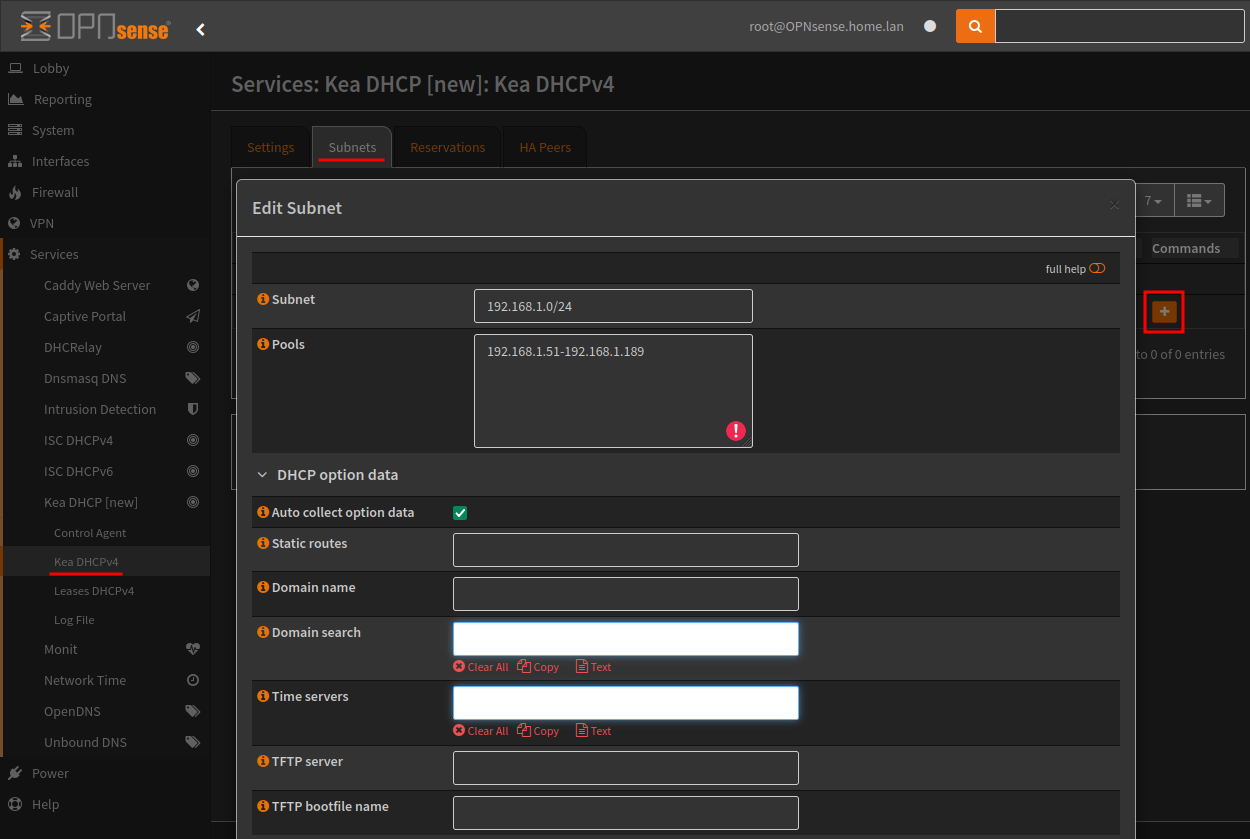Click the Pools error warning icon
This screenshot has width=1250, height=839.
(x=736, y=431)
